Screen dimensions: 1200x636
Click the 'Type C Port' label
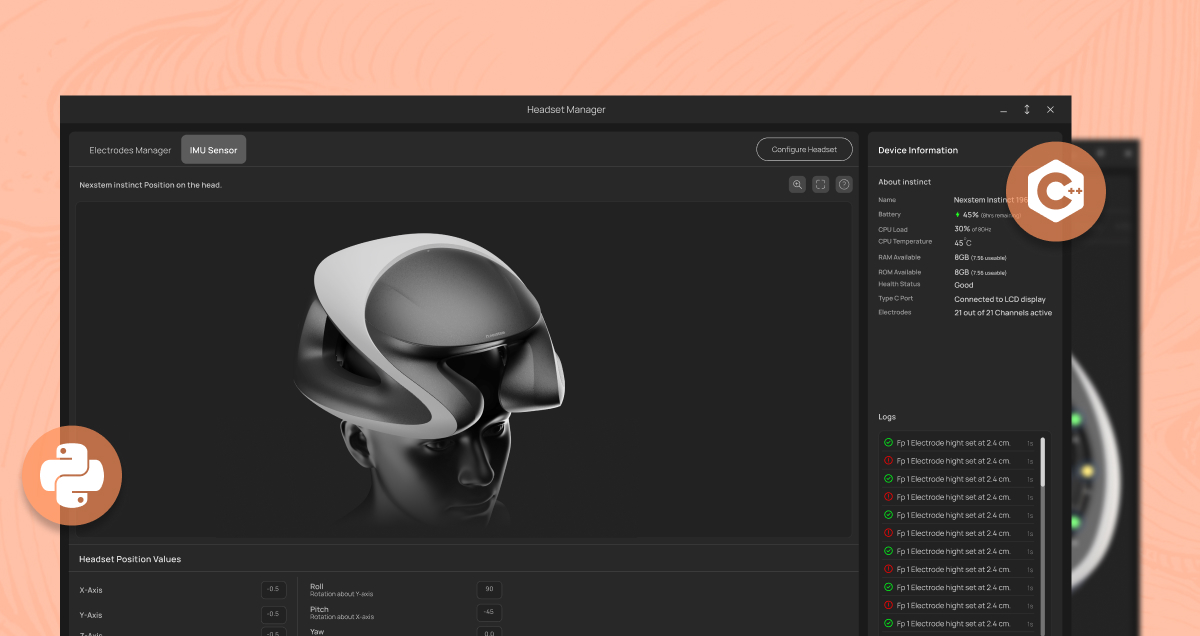coord(896,298)
